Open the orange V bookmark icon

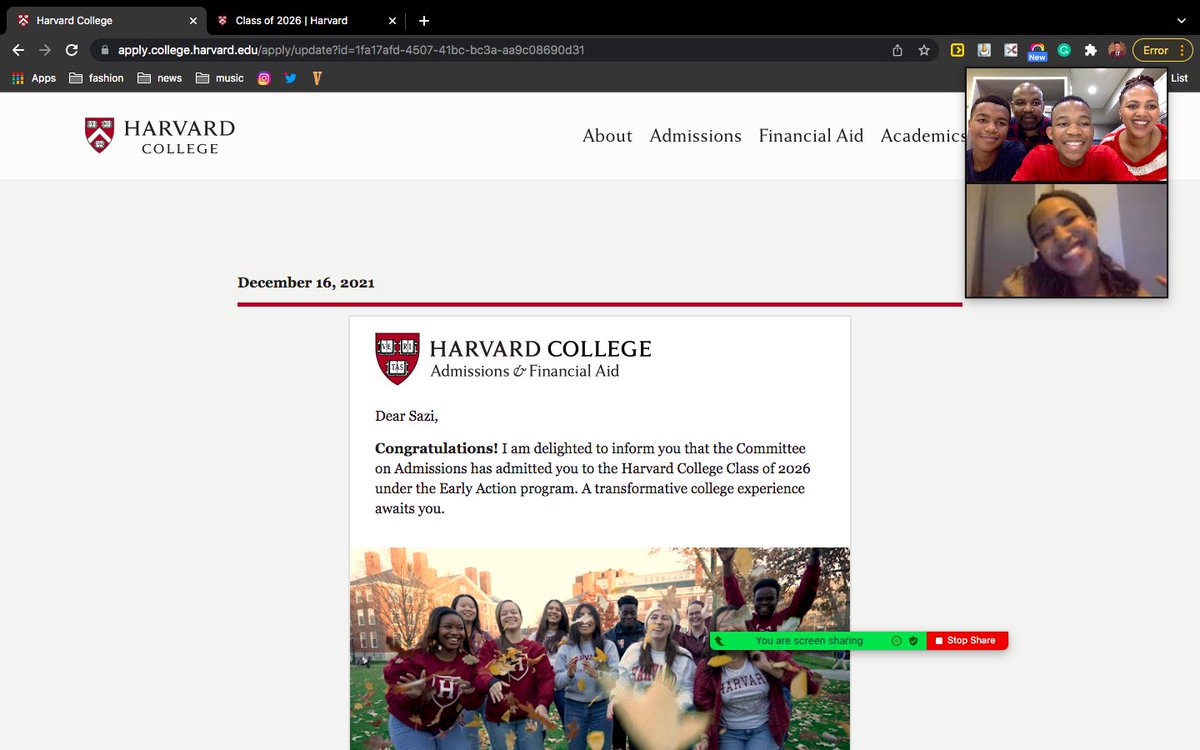pos(317,78)
